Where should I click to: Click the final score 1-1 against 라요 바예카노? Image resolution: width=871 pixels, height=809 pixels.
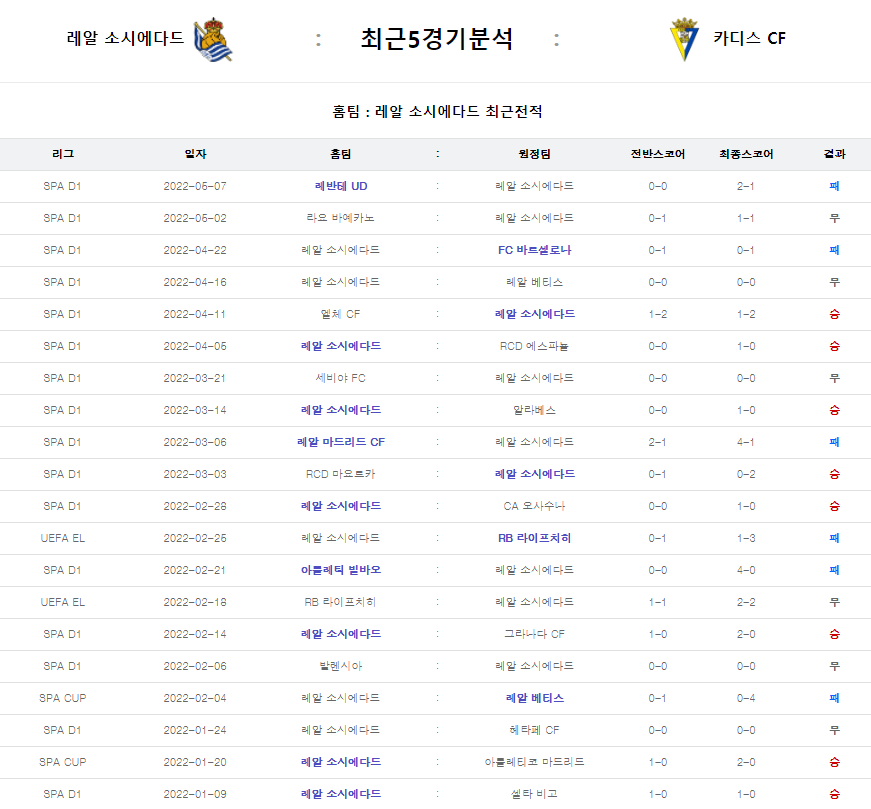tap(746, 218)
